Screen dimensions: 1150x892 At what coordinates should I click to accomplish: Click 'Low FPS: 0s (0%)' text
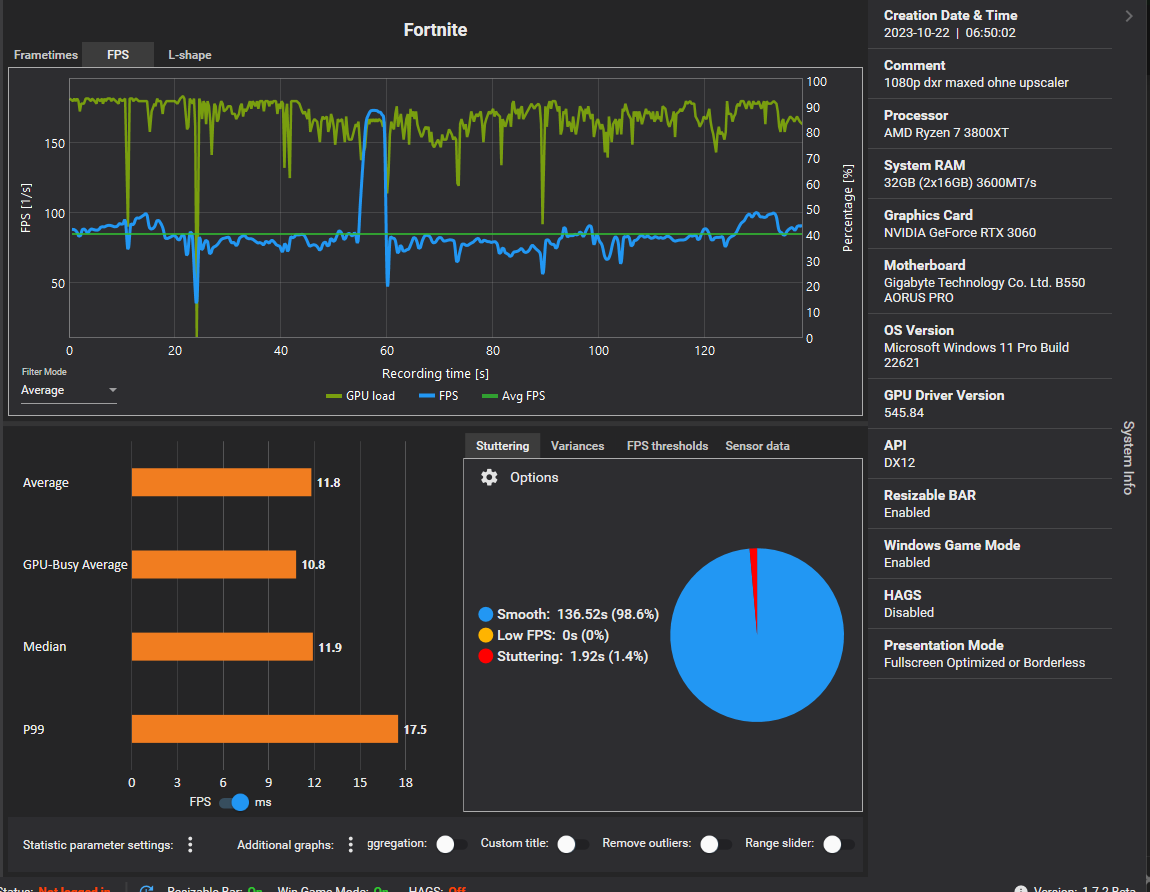pos(552,635)
